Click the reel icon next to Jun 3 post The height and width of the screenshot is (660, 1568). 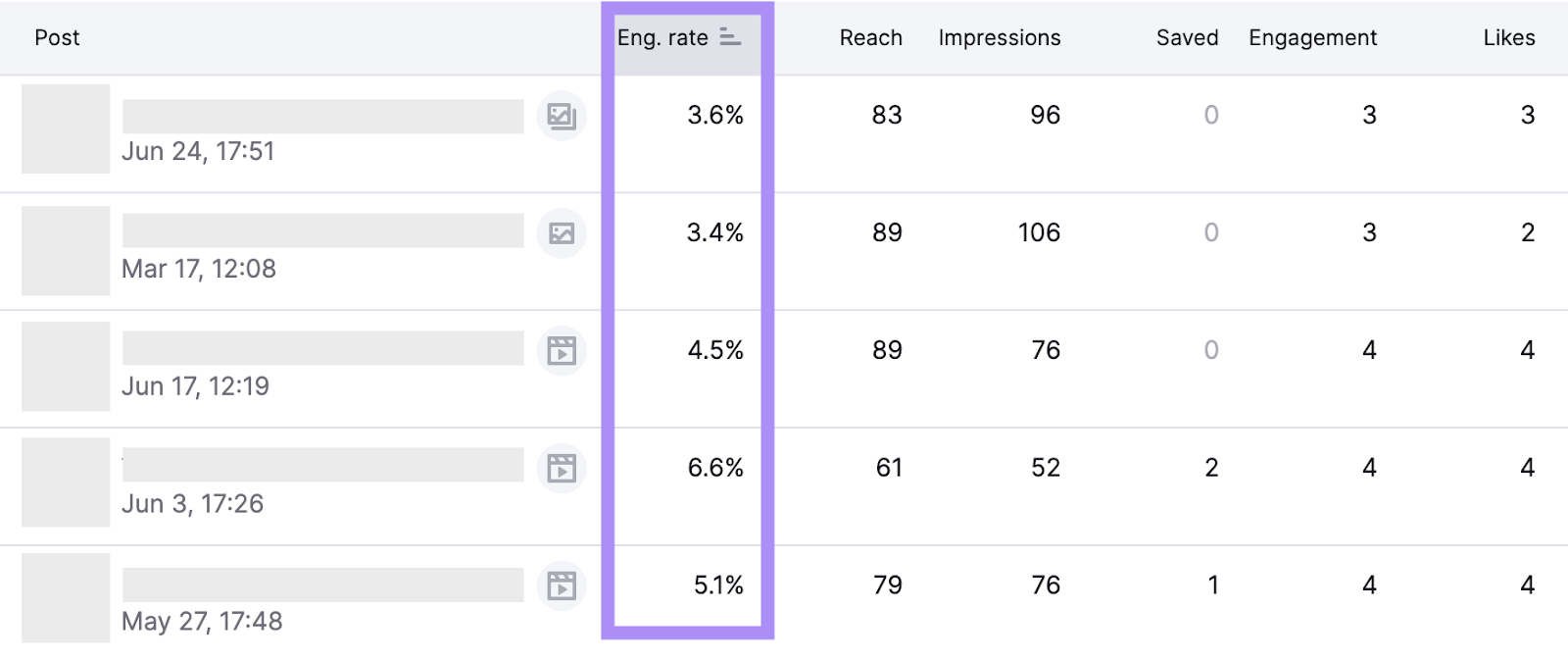pos(562,469)
